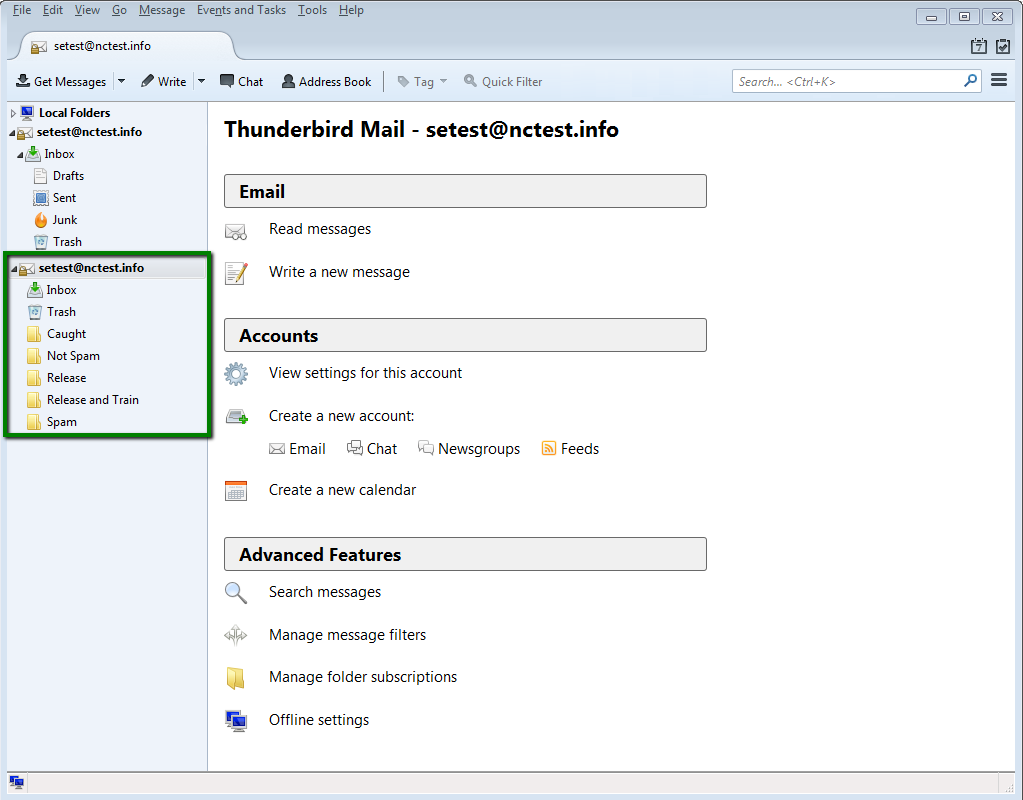Image resolution: width=1023 pixels, height=800 pixels.
Task: Open the Edit menu
Action: (x=53, y=10)
